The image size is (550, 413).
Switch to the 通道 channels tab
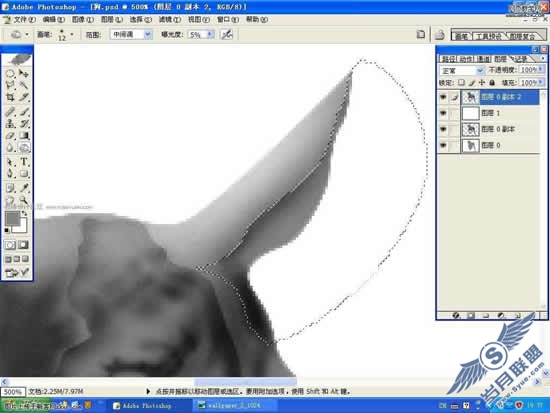point(484,59)
